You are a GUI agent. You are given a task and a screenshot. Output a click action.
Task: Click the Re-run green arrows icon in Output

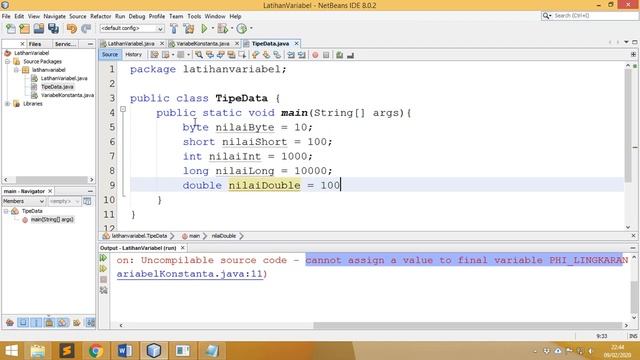pos(103,258)
